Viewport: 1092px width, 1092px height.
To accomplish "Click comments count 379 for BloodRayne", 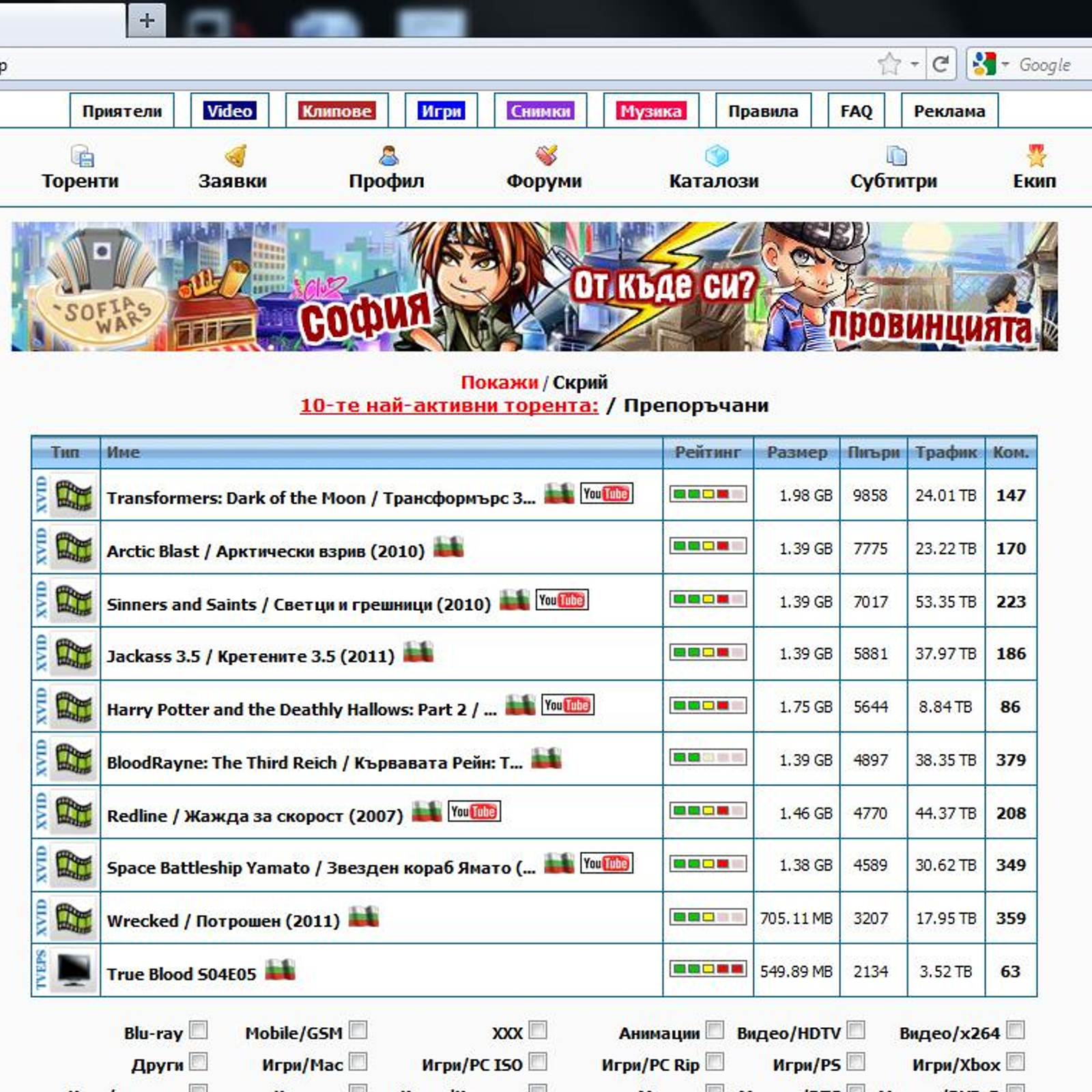I will (1011, 760).
